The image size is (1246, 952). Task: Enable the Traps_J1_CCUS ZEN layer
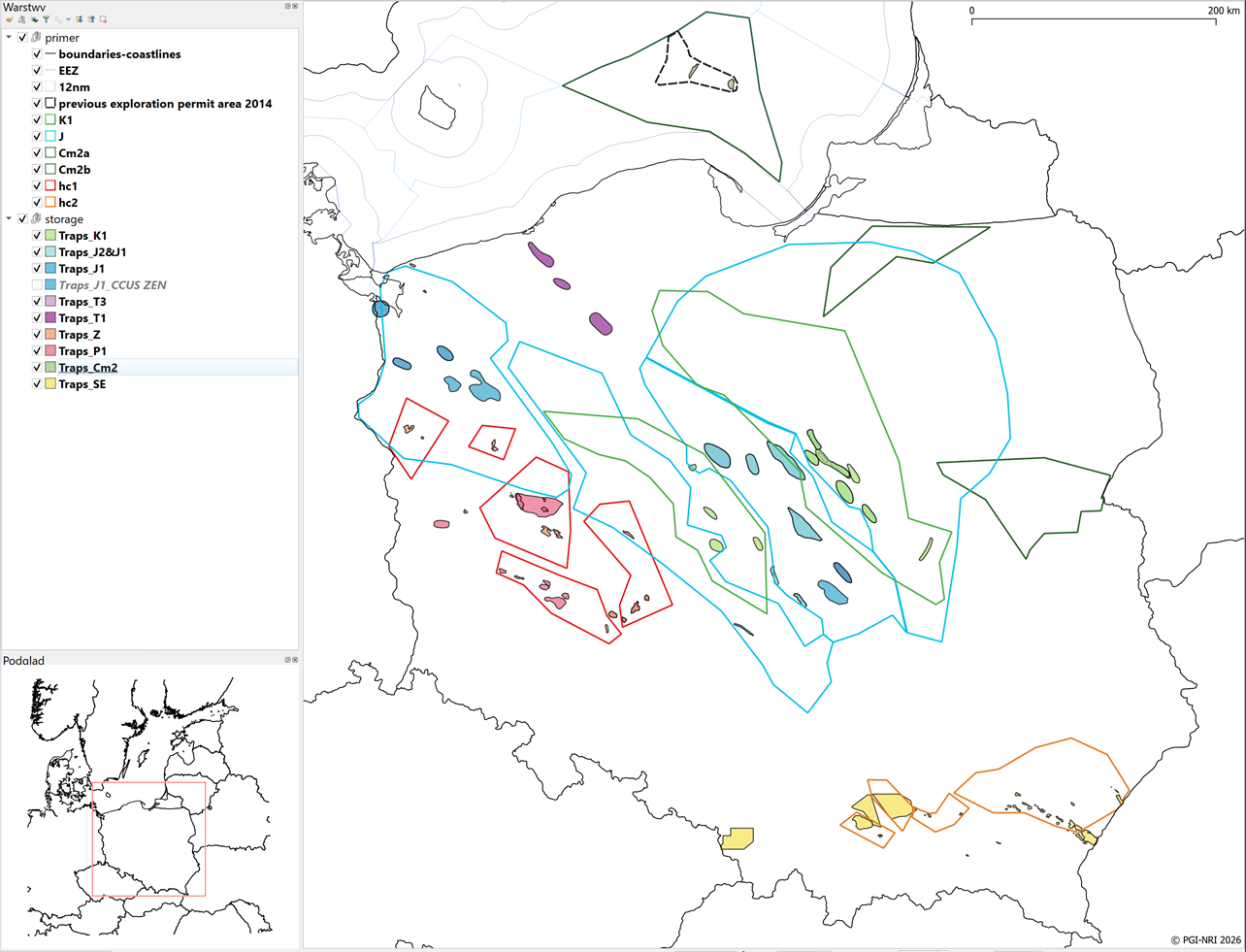pyautogui.click(x=37, y=285)
